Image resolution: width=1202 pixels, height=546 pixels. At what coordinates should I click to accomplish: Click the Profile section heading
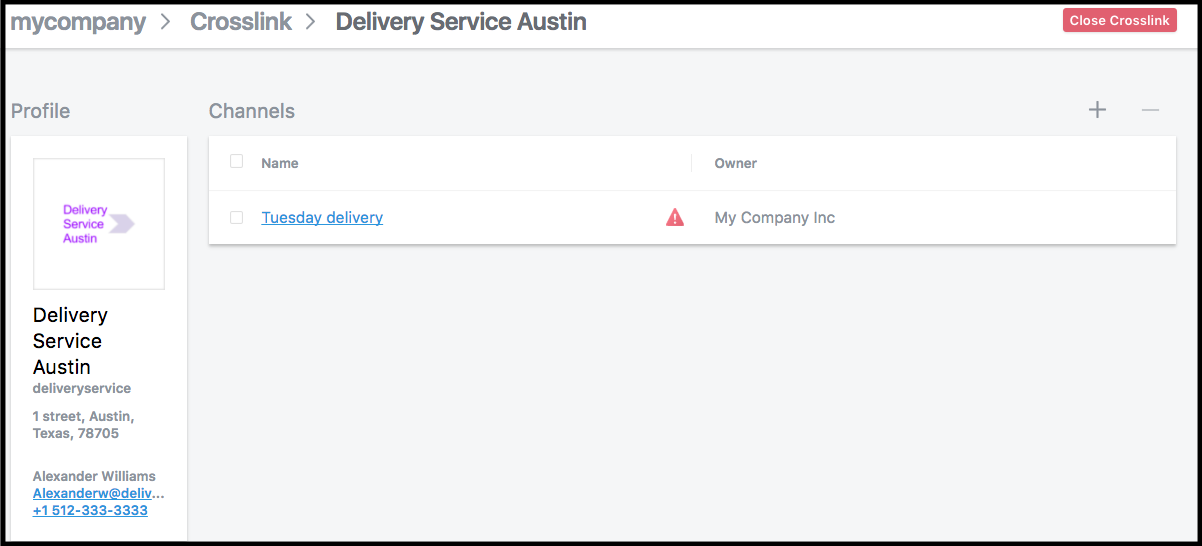[41, 111]
